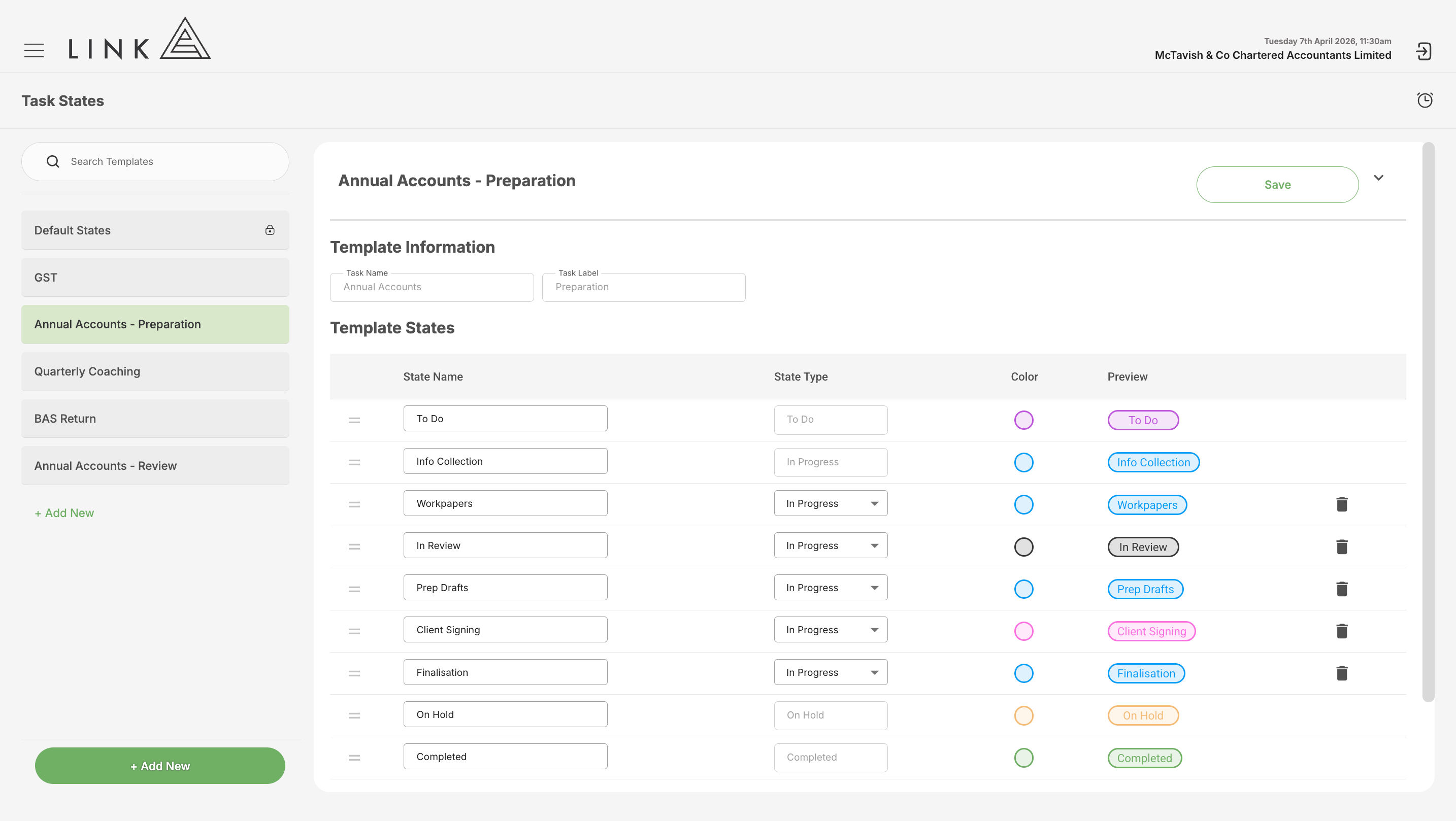Viewport: 1456px width, 821px height.
Task: Grab the Info Collection row drag handle
Action: pos(354,462)
